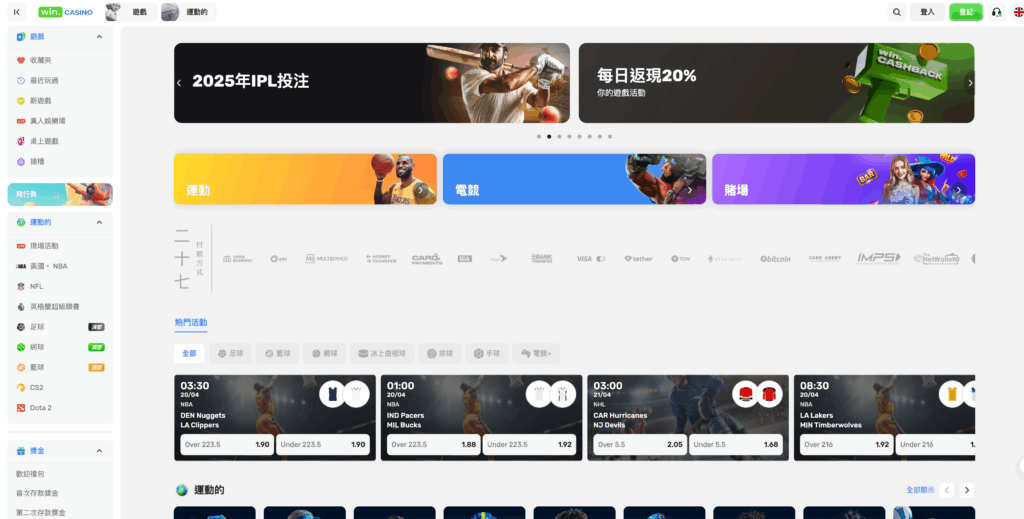Select the 手球 filter tab

[x=487, y=354]
